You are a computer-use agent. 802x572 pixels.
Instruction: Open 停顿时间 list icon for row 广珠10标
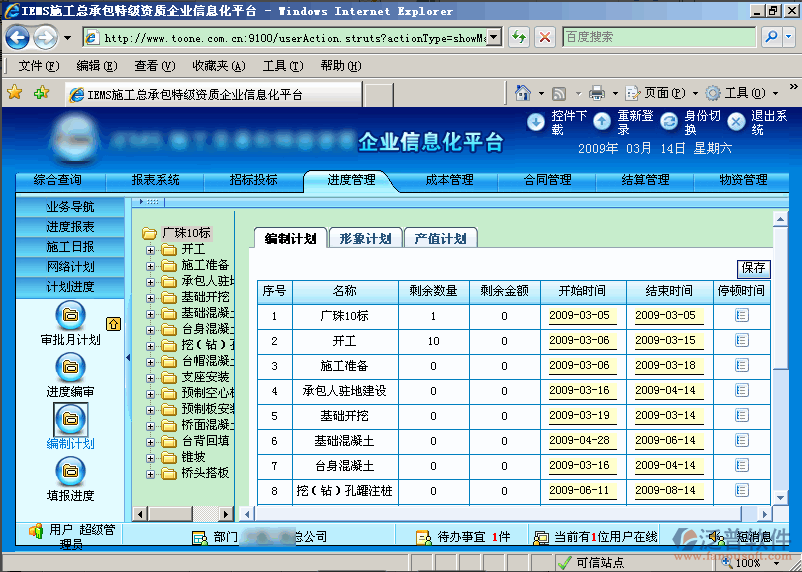741,315
